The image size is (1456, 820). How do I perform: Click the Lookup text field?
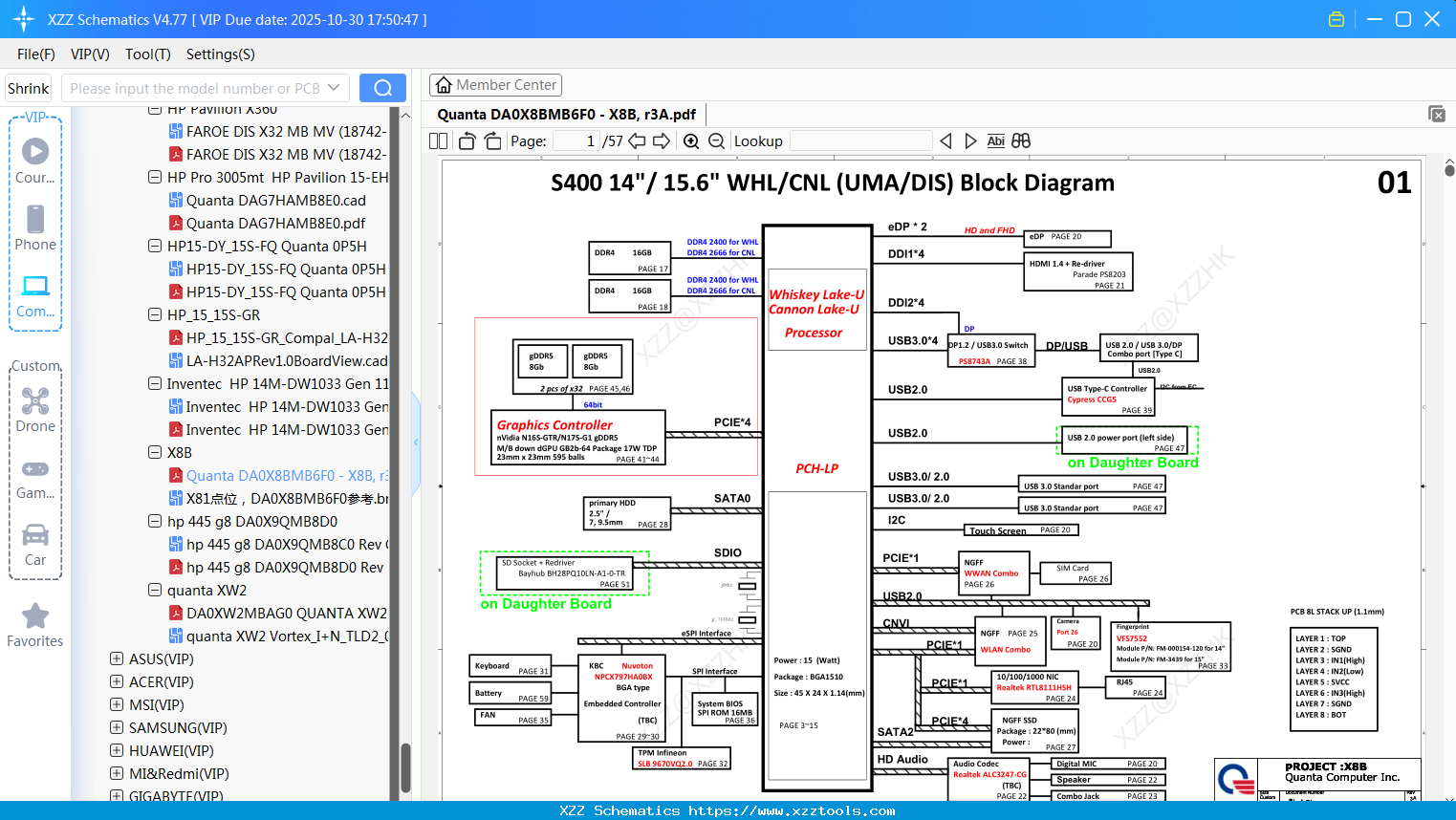tap(861, 141)
